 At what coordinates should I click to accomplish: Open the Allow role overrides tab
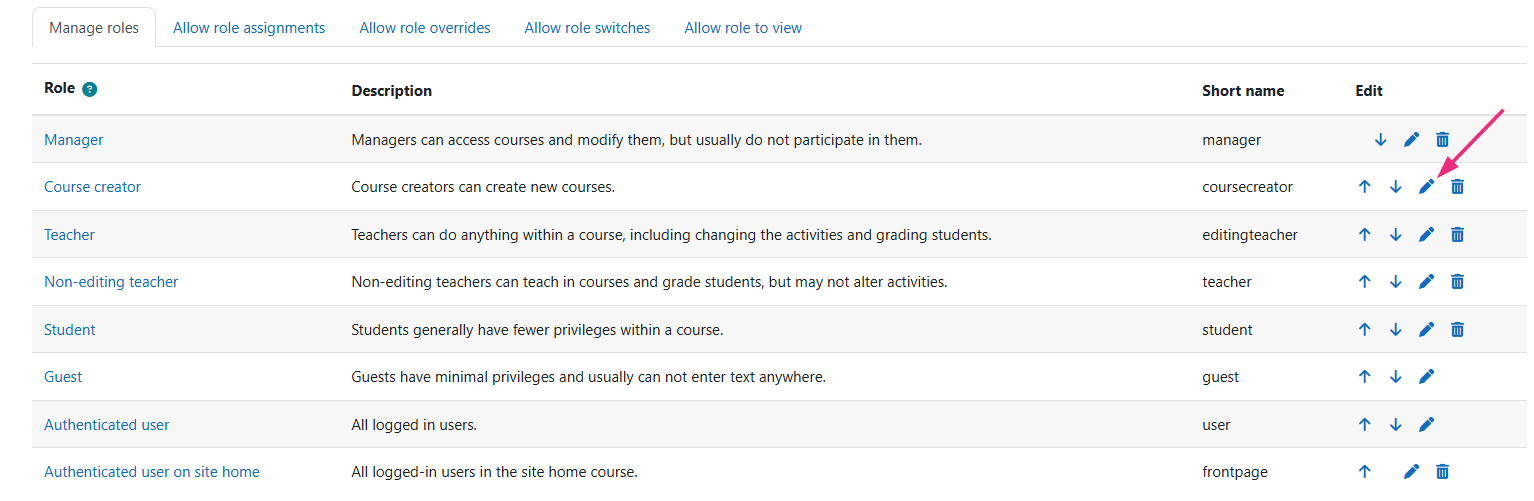tap(425, 28)
